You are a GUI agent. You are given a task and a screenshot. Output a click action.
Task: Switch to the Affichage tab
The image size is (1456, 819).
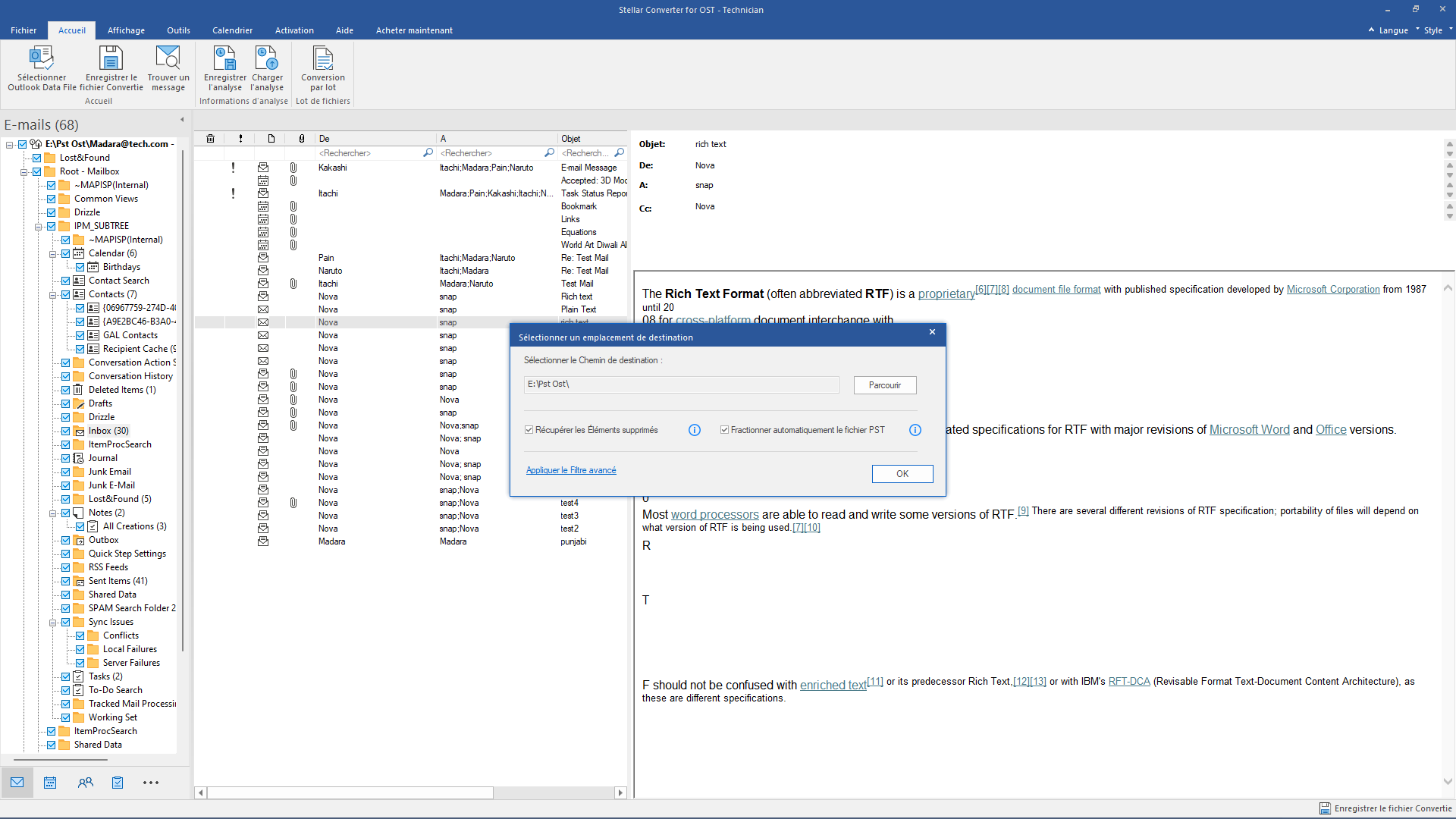(x=126, y=30)
